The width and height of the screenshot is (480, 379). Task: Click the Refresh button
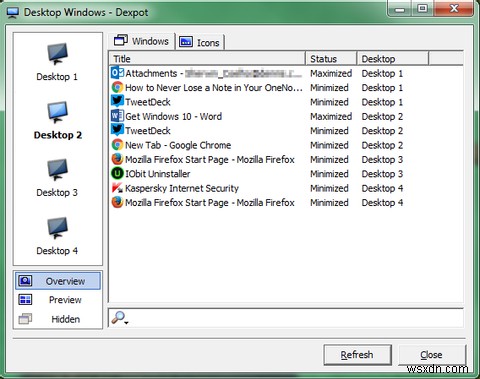tap(357, 355)
